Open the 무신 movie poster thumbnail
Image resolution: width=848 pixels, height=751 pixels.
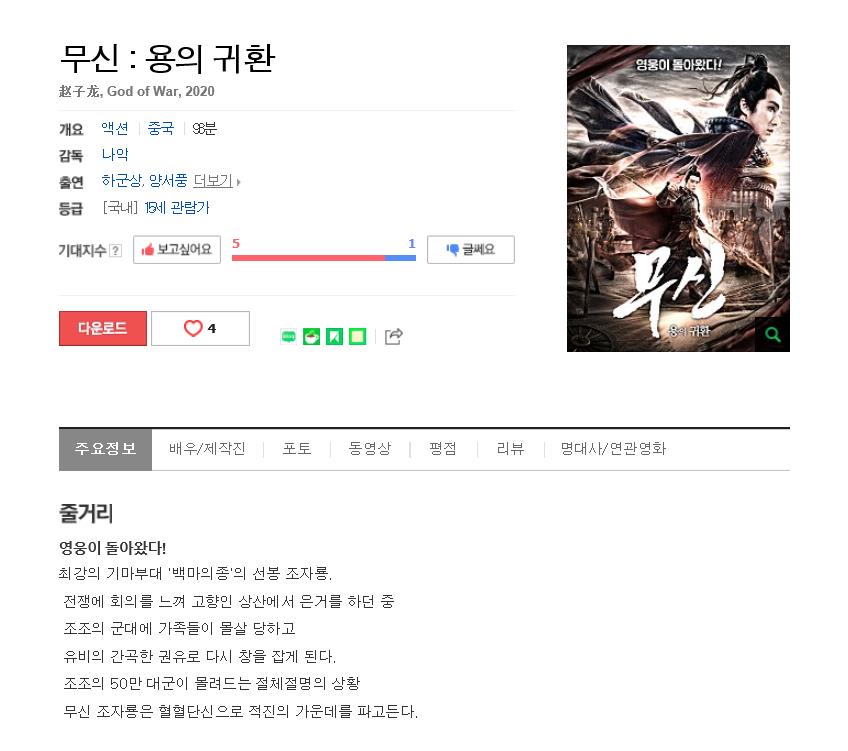click(x=678, y=198)
